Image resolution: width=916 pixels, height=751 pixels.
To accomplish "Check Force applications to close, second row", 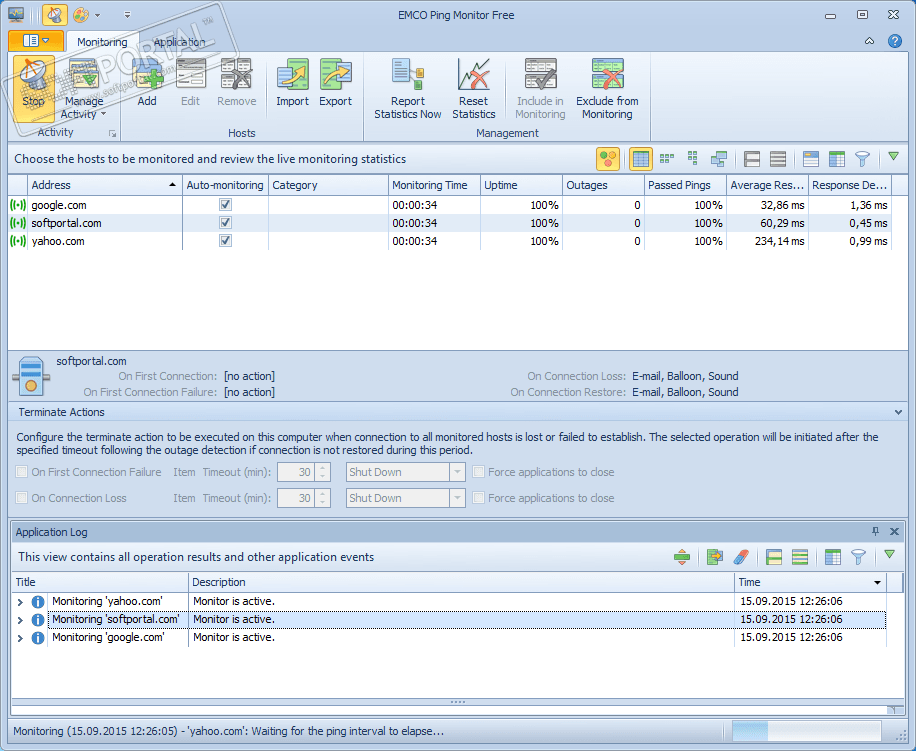I will point(478,498).
